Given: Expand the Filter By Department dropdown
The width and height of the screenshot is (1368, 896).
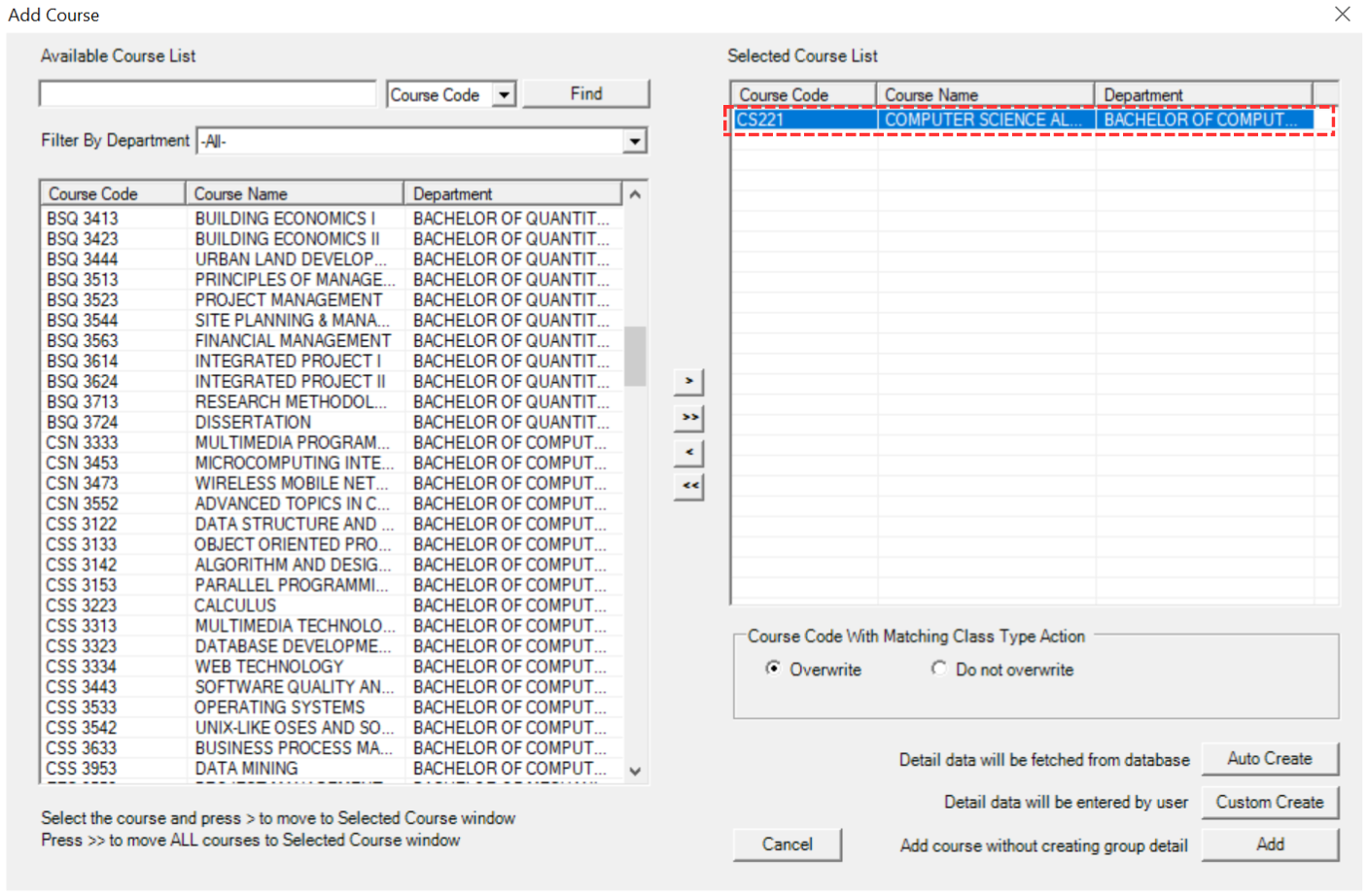Looking at the screenshot, I should tap(634, 142).
